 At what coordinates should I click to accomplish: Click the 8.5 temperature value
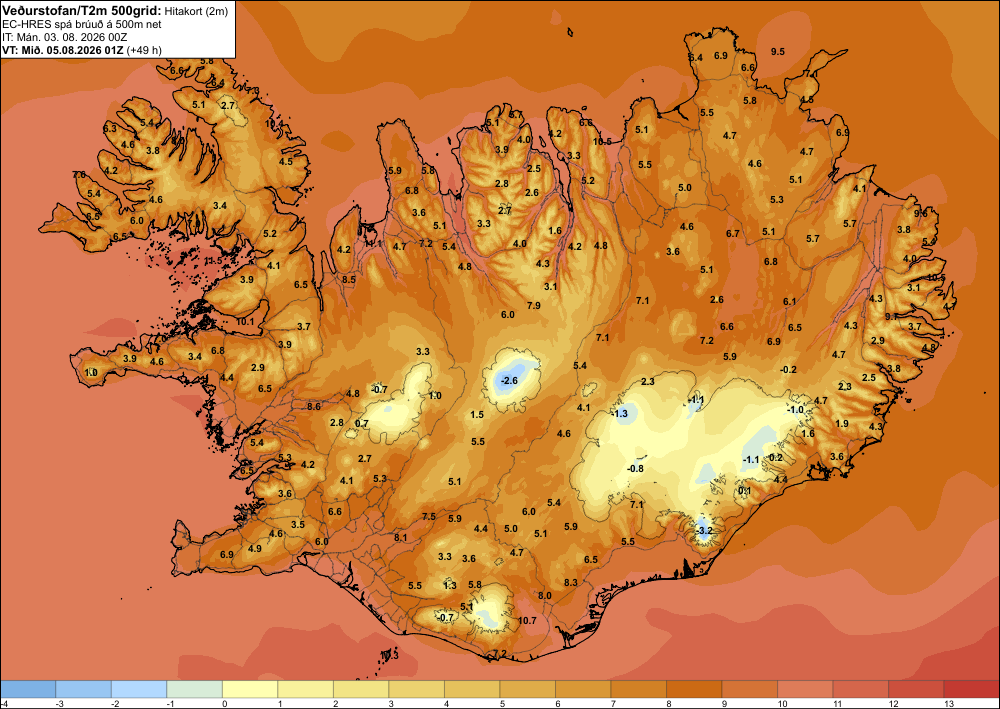[349, 279]
